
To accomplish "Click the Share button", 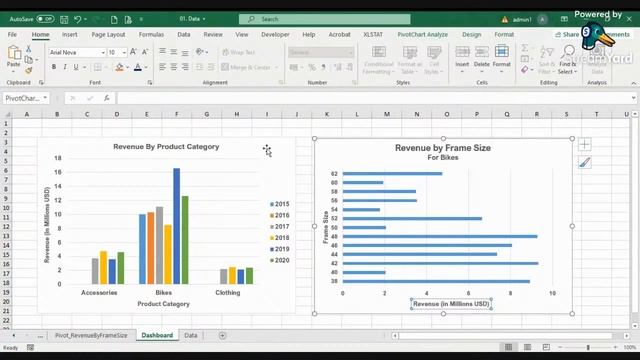I will (x=567, y=35).
